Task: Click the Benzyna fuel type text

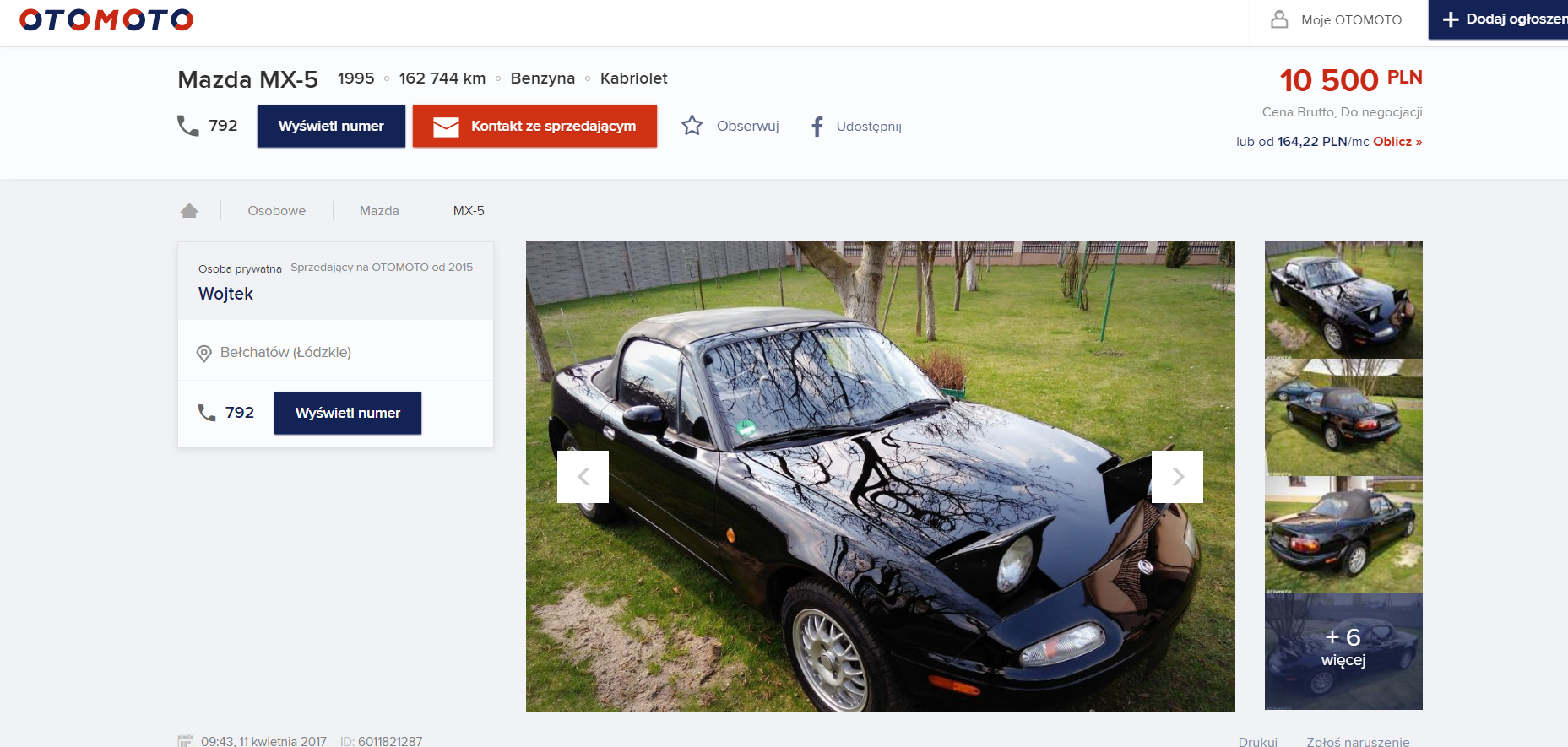Action: tap(542, 78)
